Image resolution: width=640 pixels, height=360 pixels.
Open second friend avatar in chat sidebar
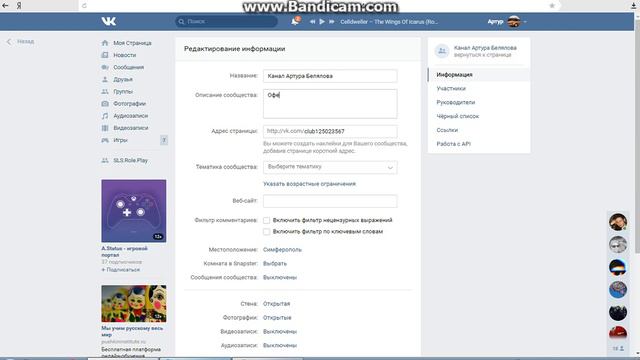(x=618, y=244)
